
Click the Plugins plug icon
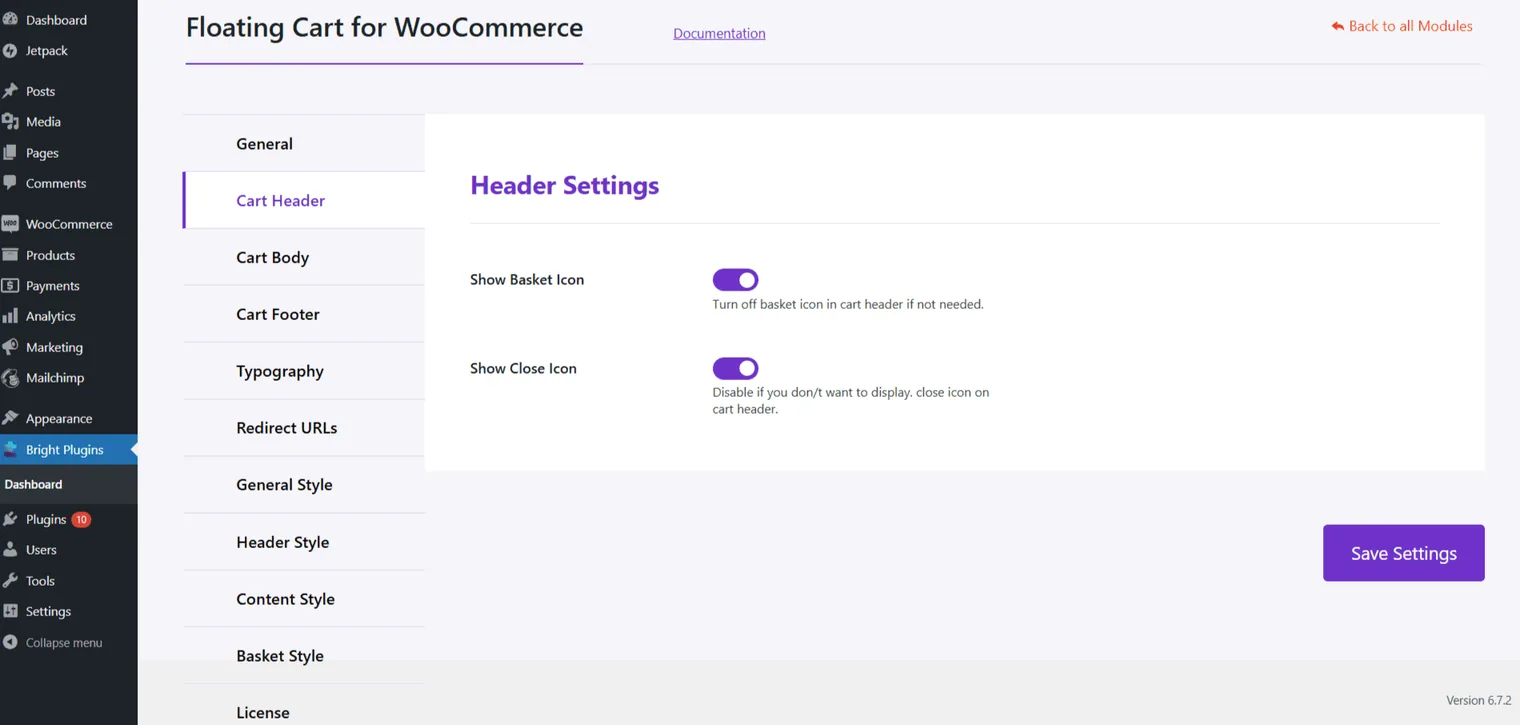tap(10, 519)
